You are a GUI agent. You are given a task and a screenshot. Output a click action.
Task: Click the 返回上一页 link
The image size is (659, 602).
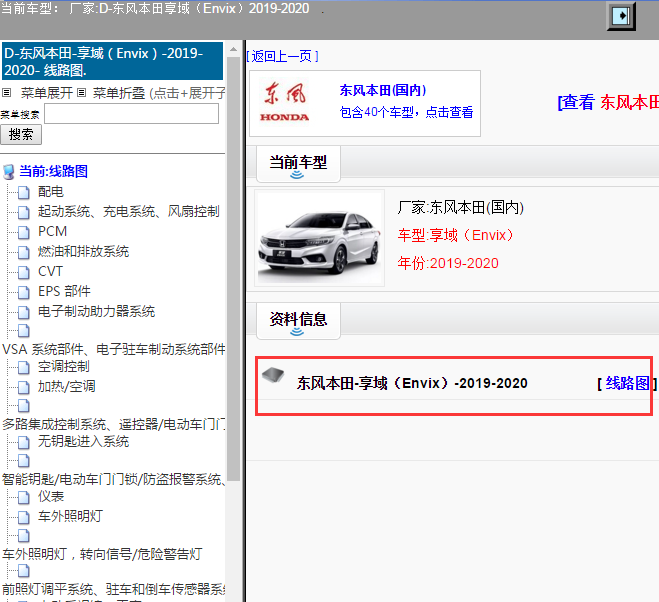point(282,56)
